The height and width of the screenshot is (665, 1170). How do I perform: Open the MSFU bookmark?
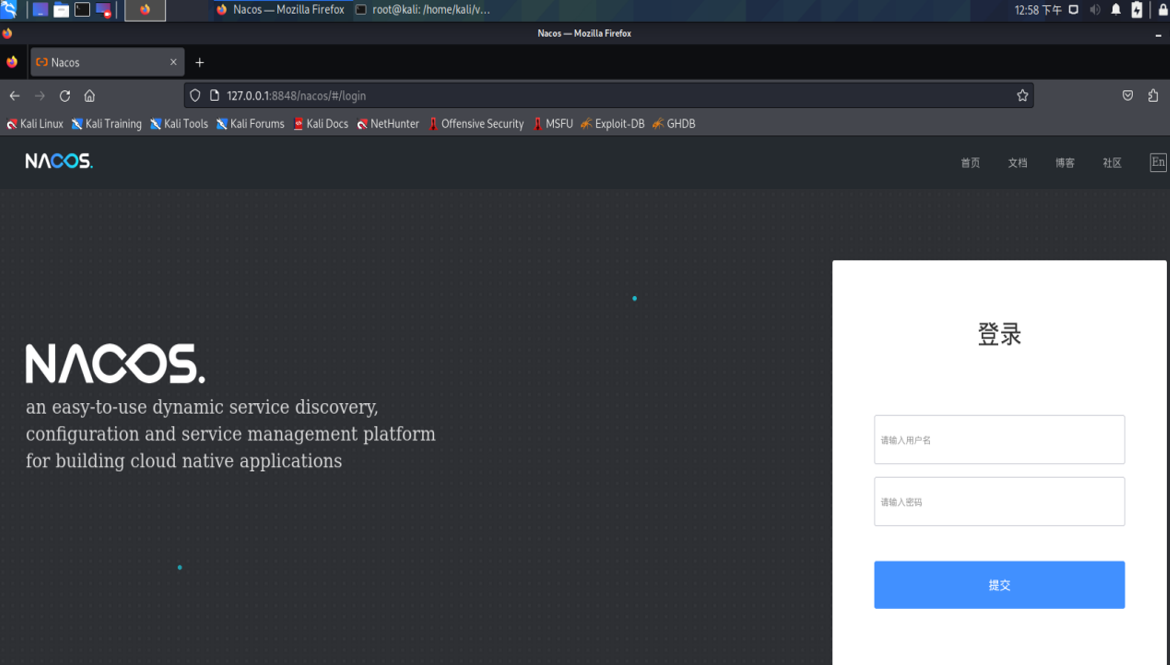tap(553, 124)
